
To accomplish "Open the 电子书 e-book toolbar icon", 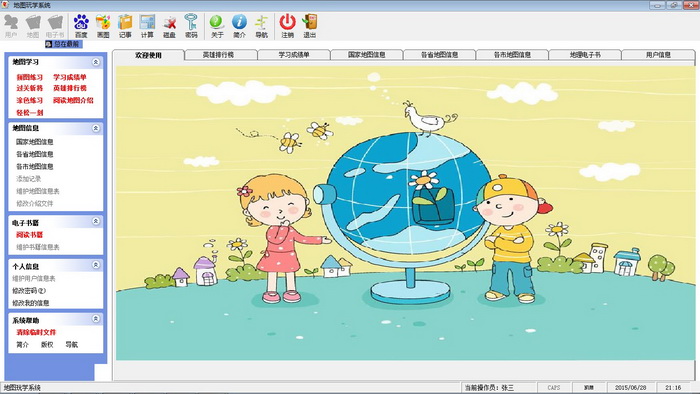I will pyautogui.click(x=55, y=26).
